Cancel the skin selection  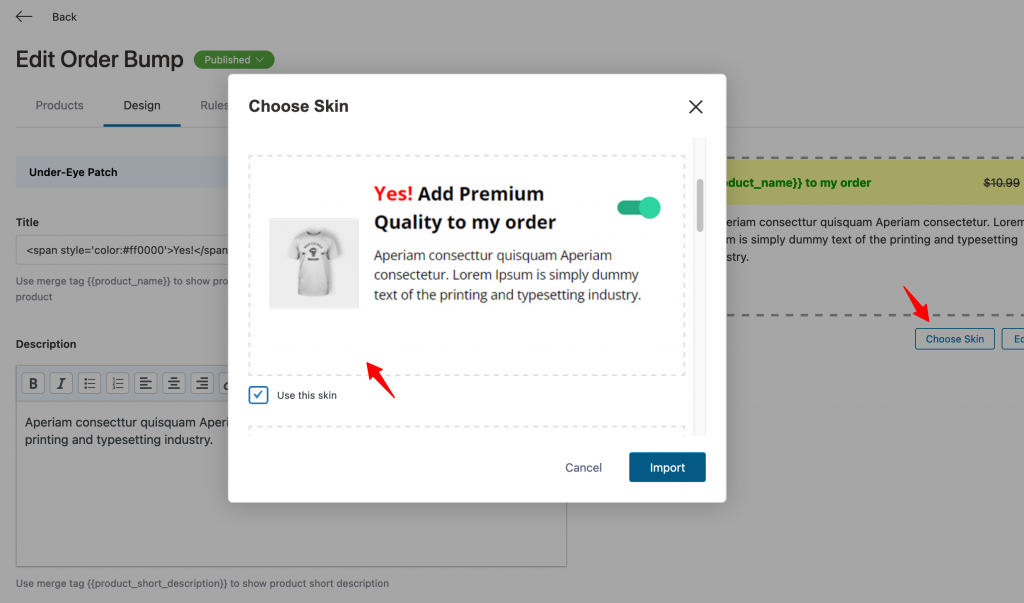pyautogui.click(x=583, y=467)
